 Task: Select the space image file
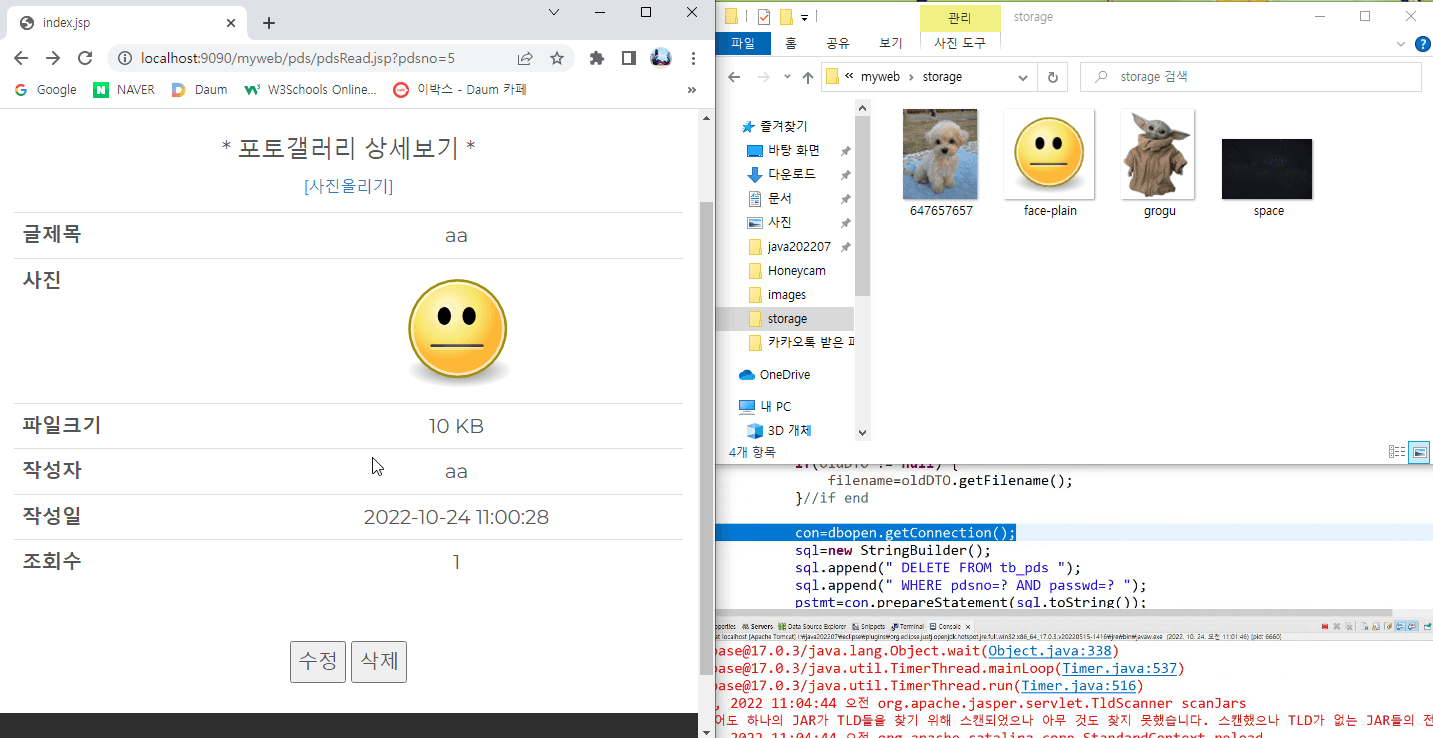[1267, 178]
